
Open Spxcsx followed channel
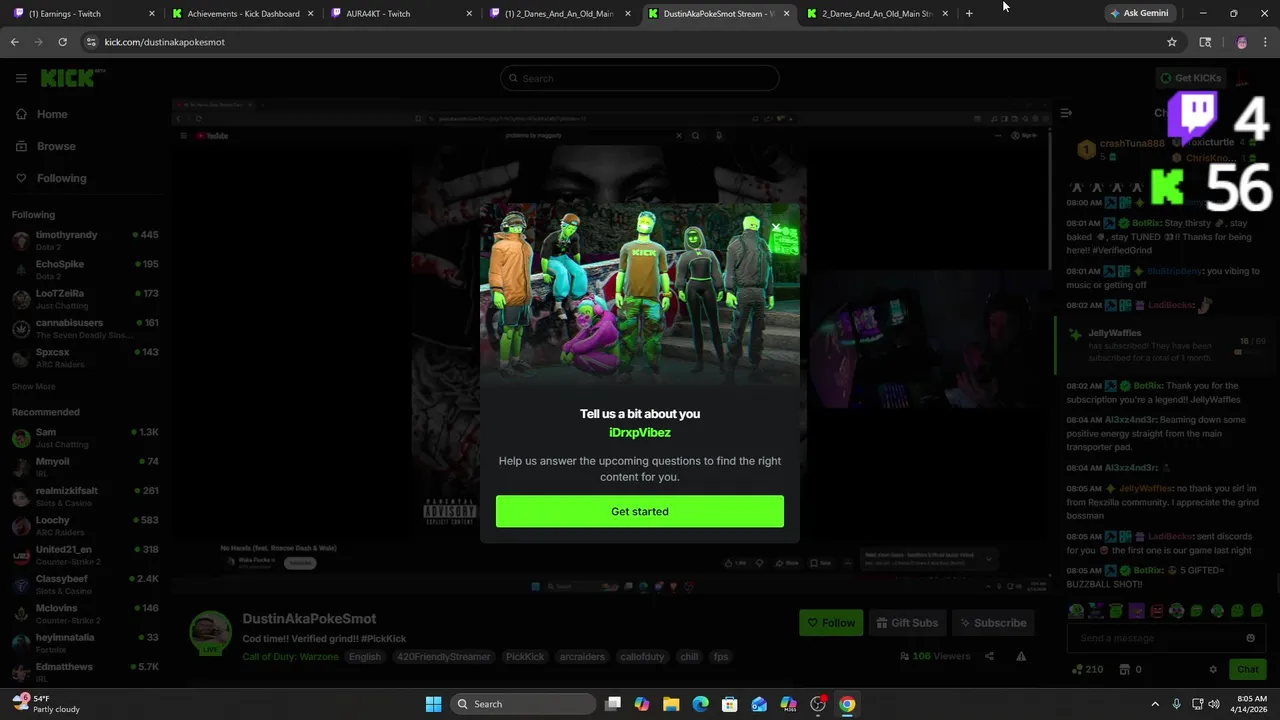tap(85, 358)
